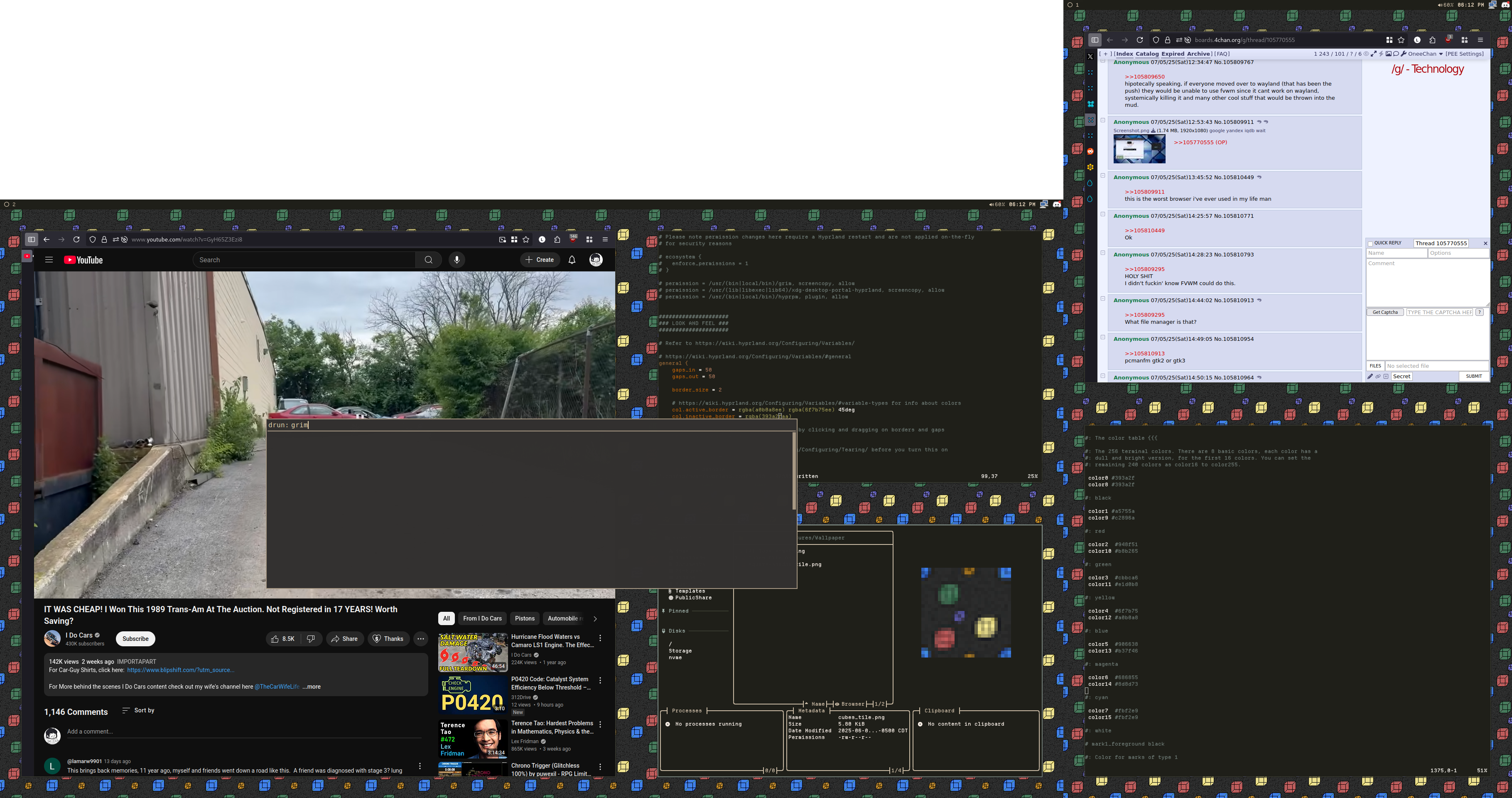Click the launcher results scrollbar

pyautogui.click(x=794, y=471)
